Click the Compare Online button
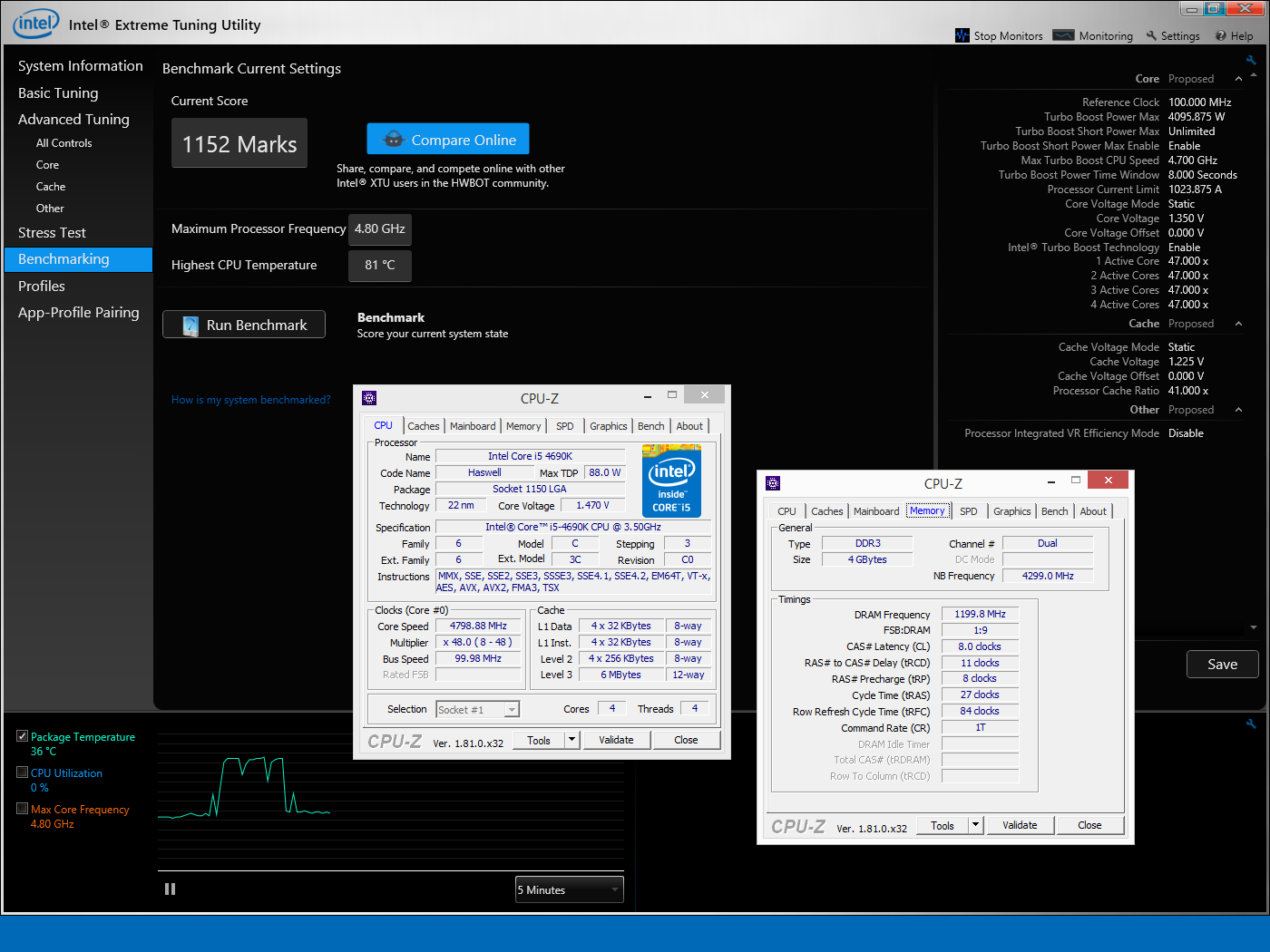 coord(448,139)
